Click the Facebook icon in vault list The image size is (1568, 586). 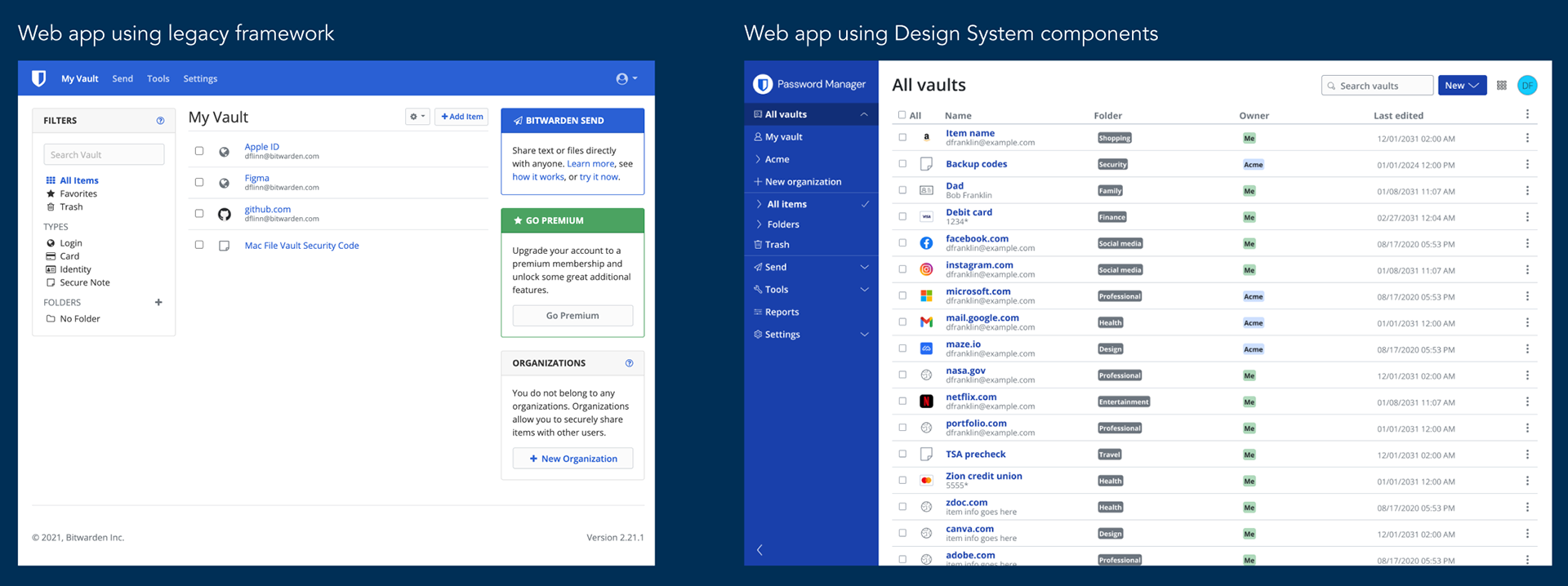pos(926,243)
